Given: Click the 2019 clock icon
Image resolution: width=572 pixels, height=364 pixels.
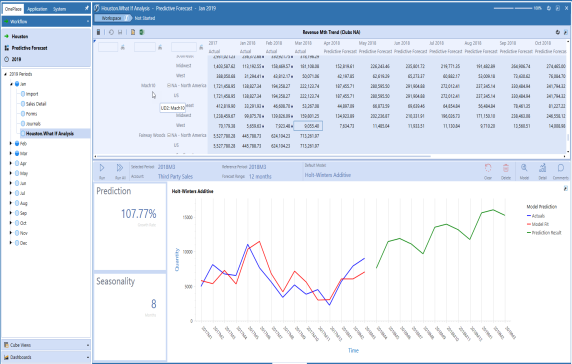Looking at the screenshot, I should tap(7, 59).
